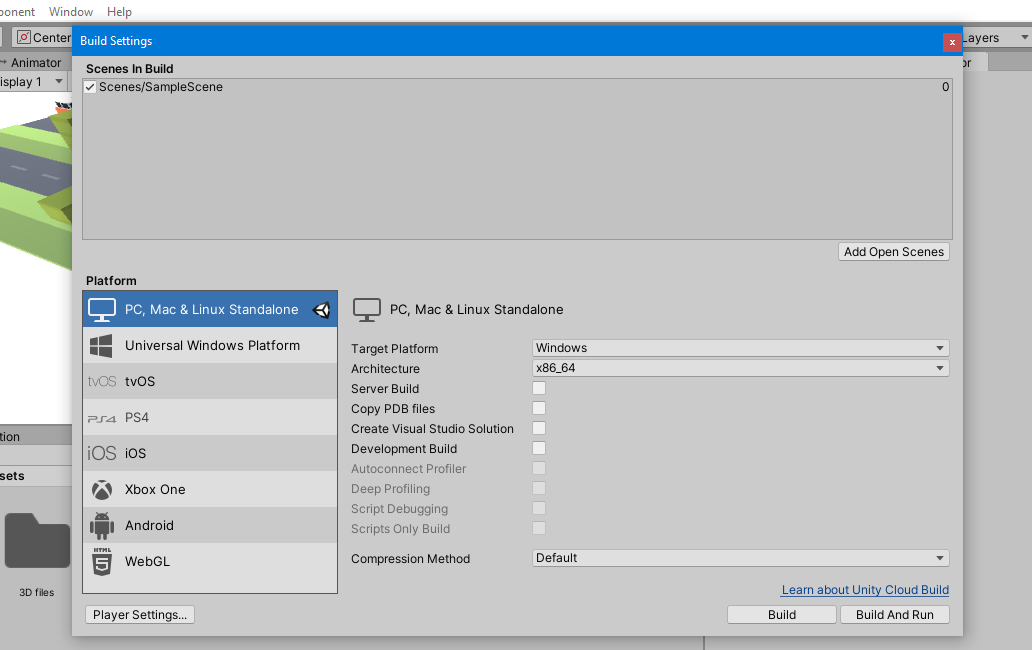The width and height of the screenshot is (1032, 650).
Task: Click the Xbox One logo icon
Action: (x=101, y=489)
